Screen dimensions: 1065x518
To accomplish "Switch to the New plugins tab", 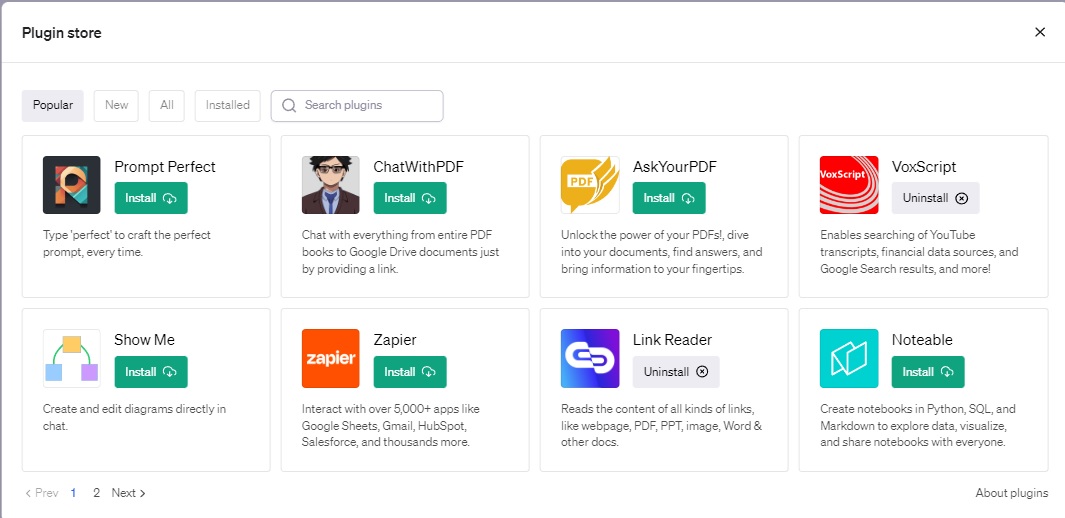I will pos(116,105).
